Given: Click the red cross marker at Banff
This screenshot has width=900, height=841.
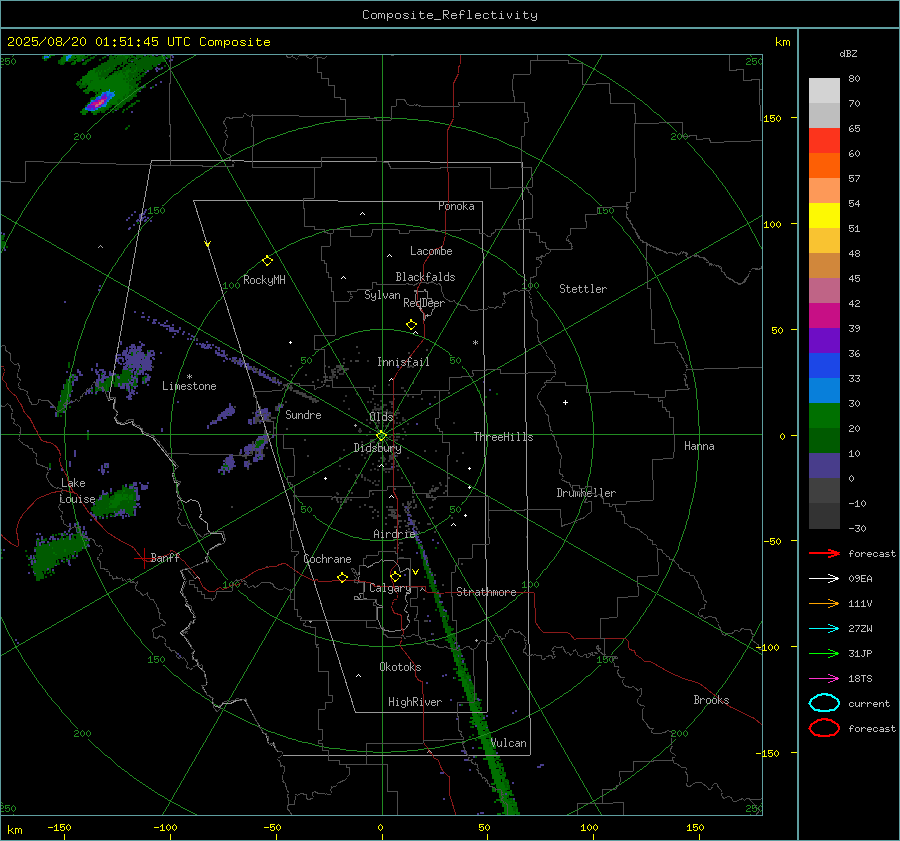Looking at the screenshot, I should [143, 558].
